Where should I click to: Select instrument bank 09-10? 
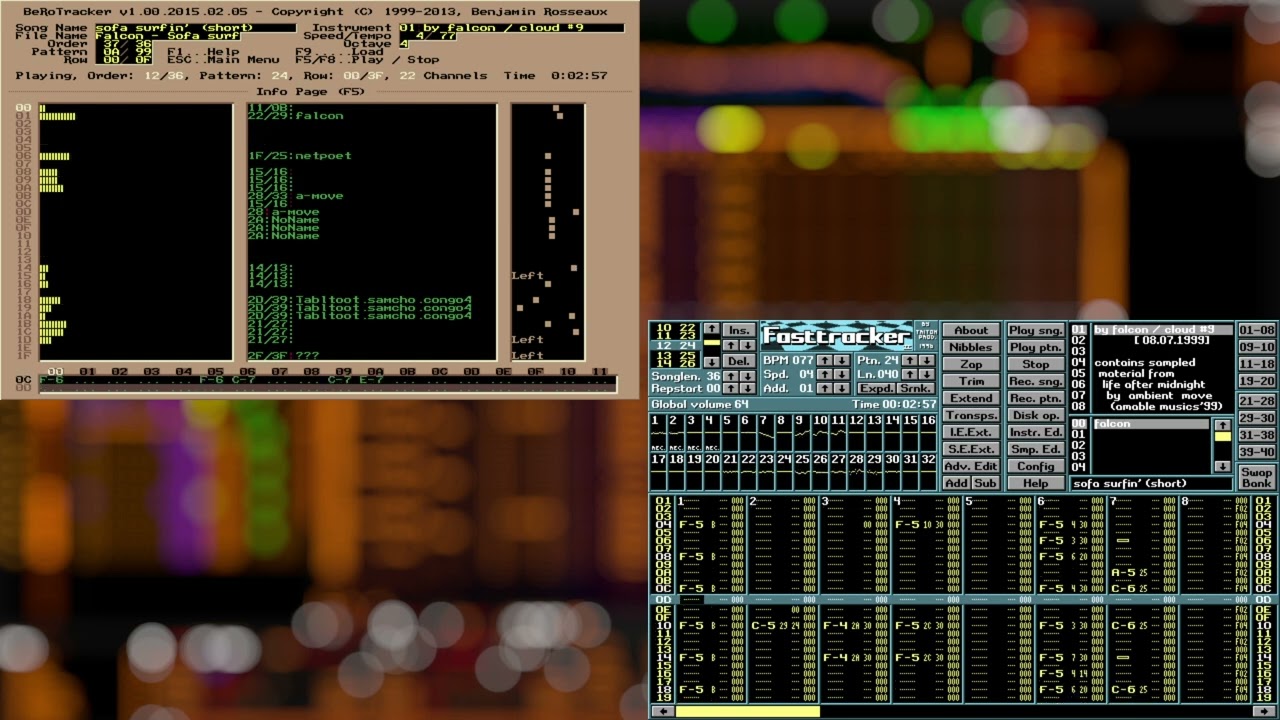[x=1257, y=347]
